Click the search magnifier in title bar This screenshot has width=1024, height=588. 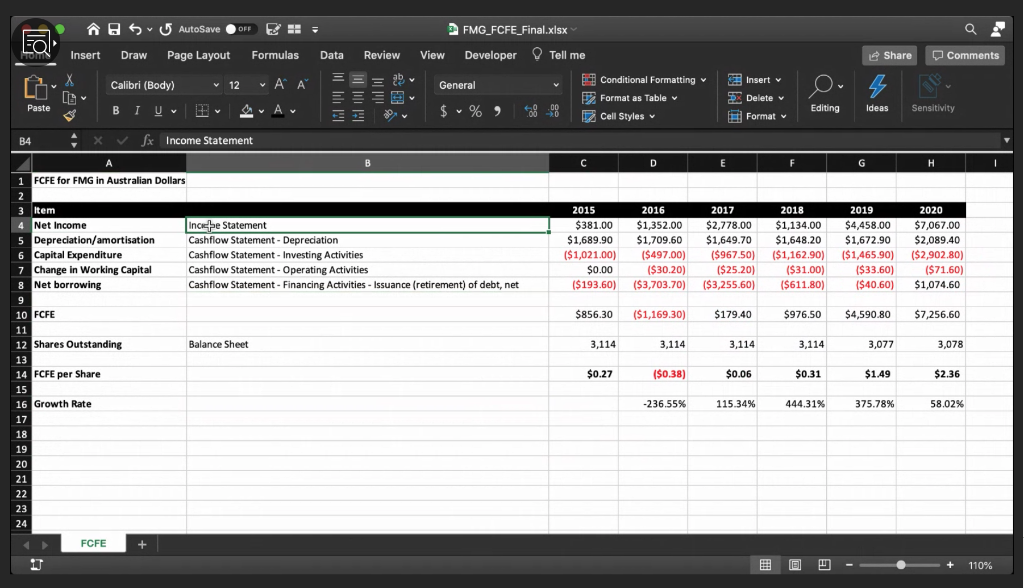point(970,29)
